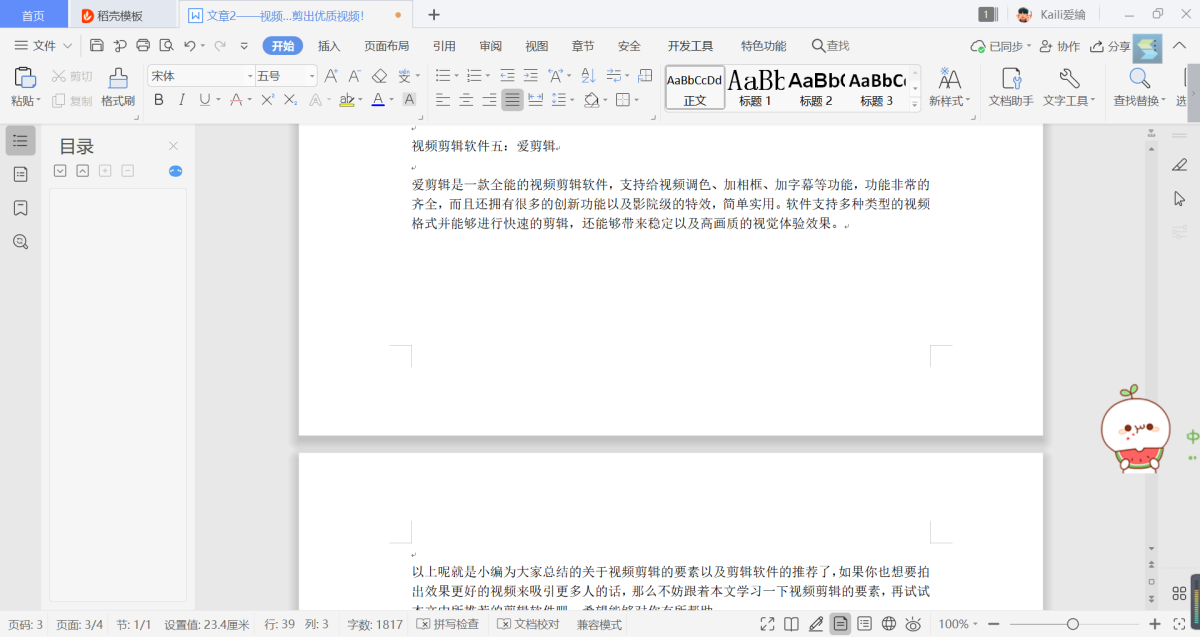
Task: Click the Format Painter (格式刷) icon
Action: pos(117,86)
